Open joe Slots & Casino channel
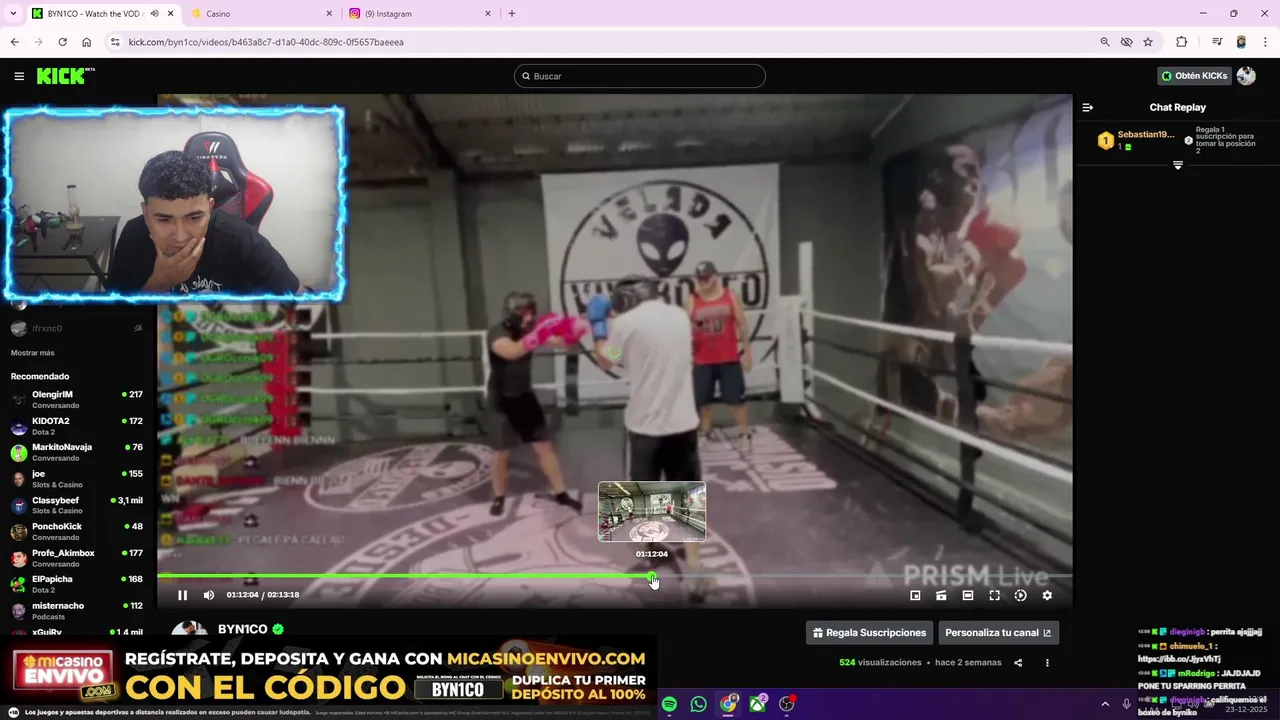 tap(78, 479)
